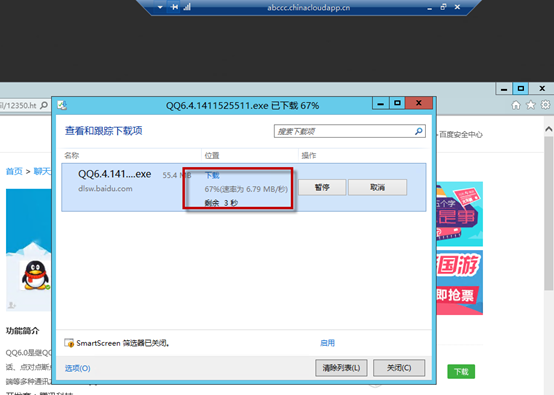Click the dlsw.baidu.com source text
554x395 pixels.
click(x=105, y=189)
